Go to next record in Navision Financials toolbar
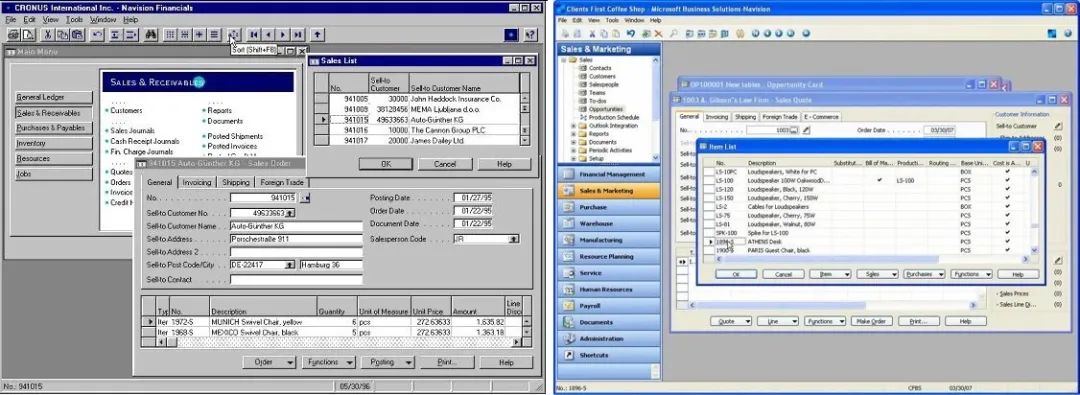The image size is (1080, 395). pos(283,34)
